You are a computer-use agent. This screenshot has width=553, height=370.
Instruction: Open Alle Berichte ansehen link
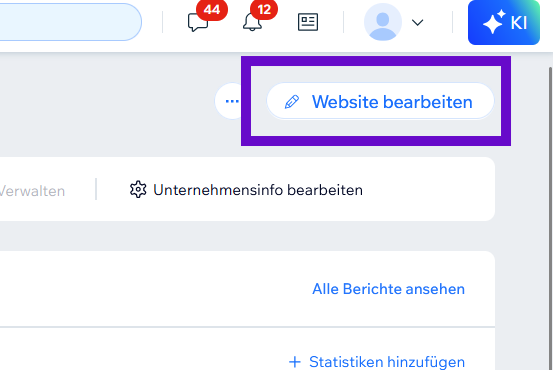389,289
